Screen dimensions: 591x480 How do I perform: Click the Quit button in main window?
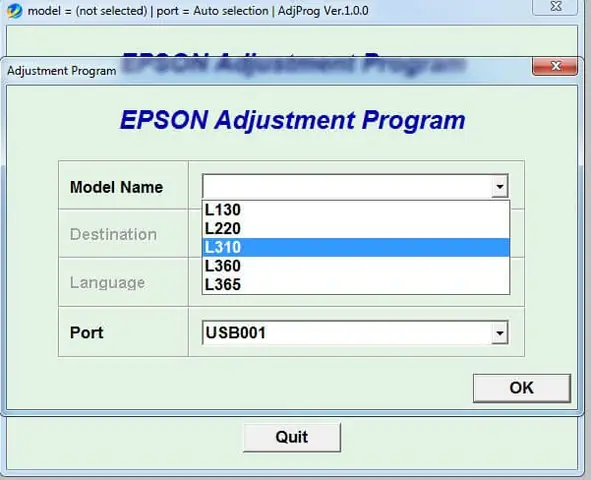click(x=292, y=437)
